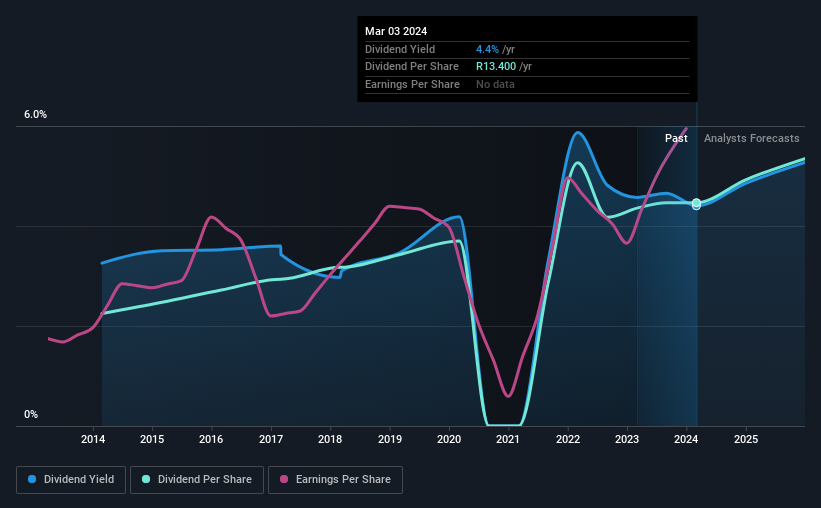
Task: Select the 2025 x-axis label
Action: [746, 439]
